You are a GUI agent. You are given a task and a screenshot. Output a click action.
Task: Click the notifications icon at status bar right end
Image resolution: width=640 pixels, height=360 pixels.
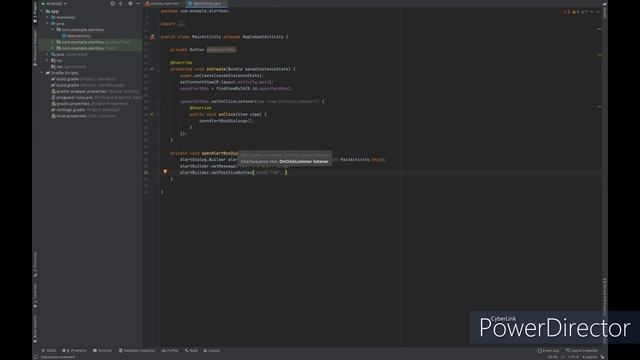[602, 357]
